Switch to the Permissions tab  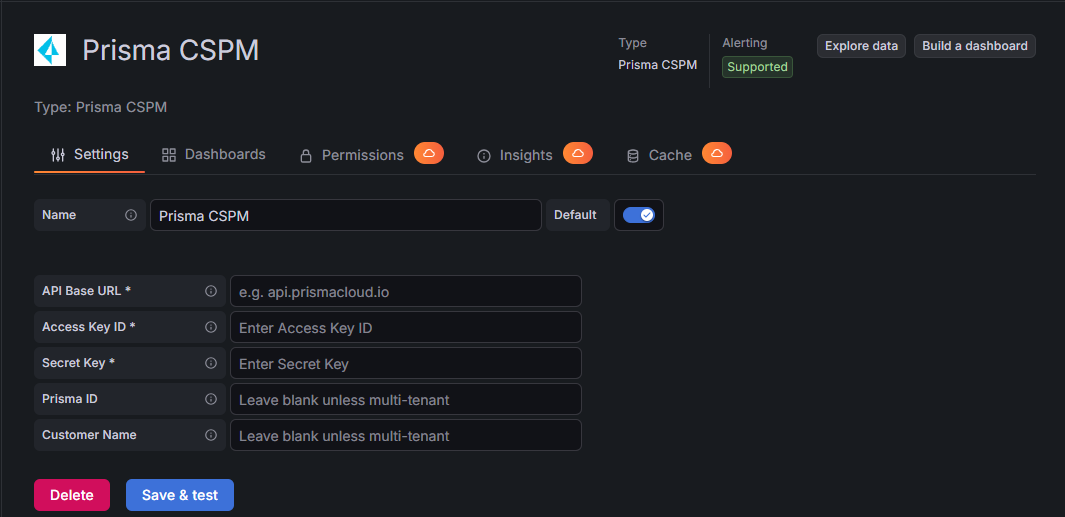(x=352, y=155)
